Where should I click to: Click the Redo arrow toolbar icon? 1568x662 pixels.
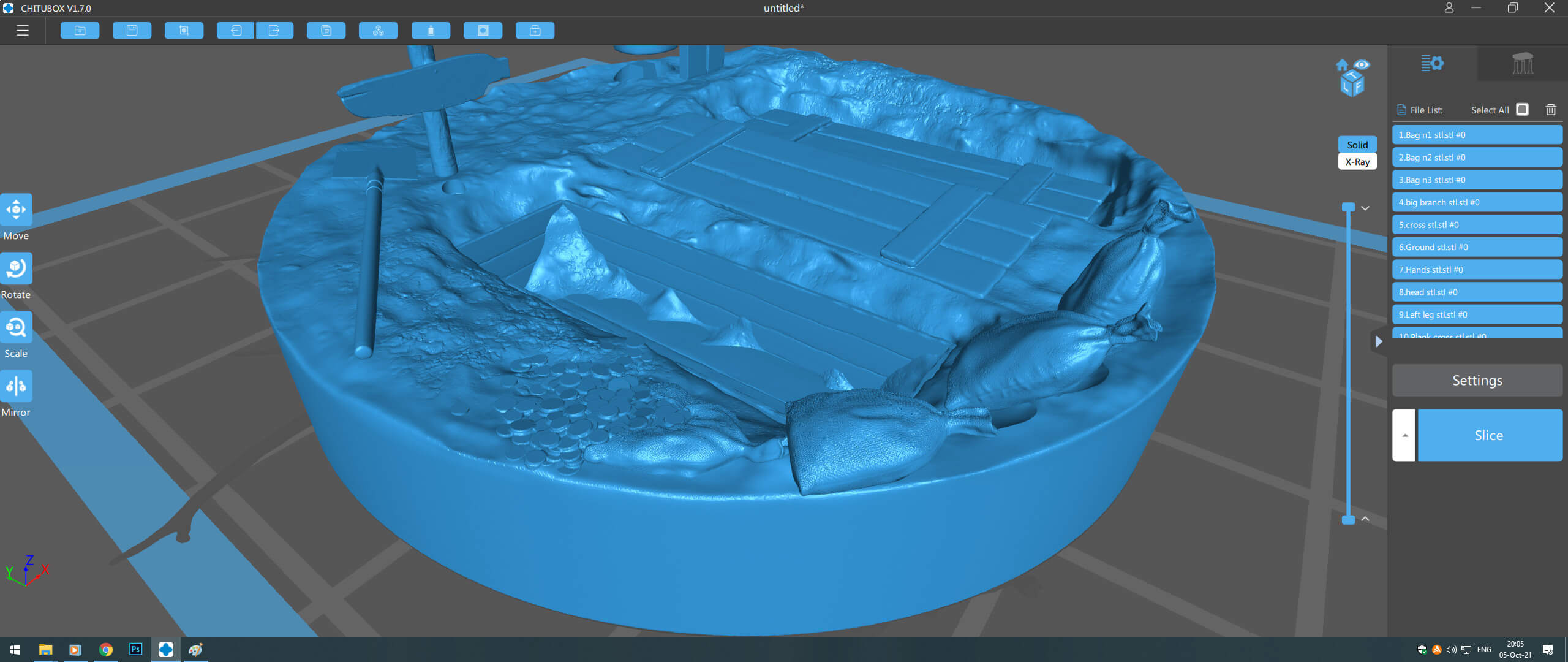tap(274, 31)
